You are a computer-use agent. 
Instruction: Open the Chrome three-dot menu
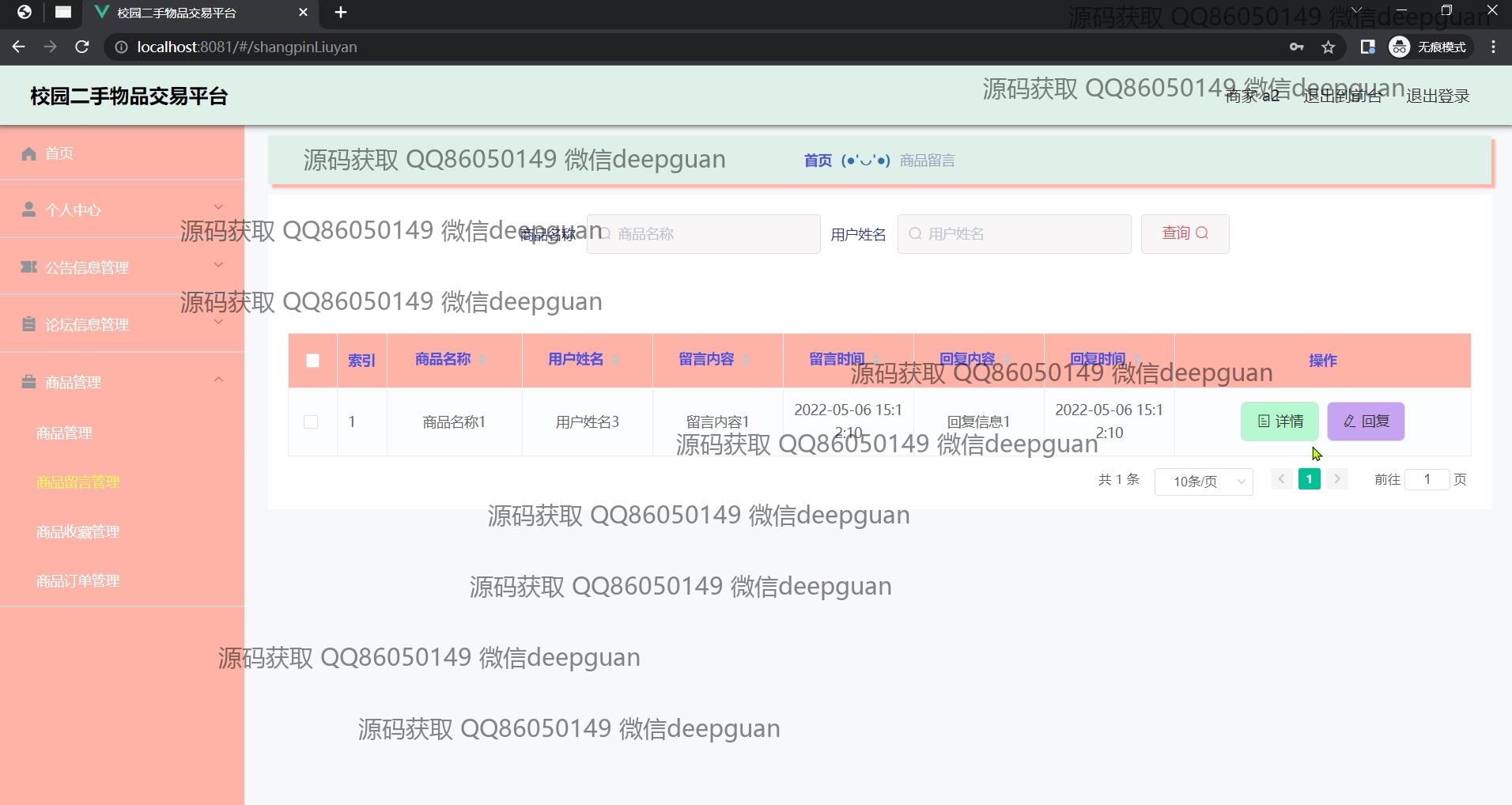coord(1493,47)
